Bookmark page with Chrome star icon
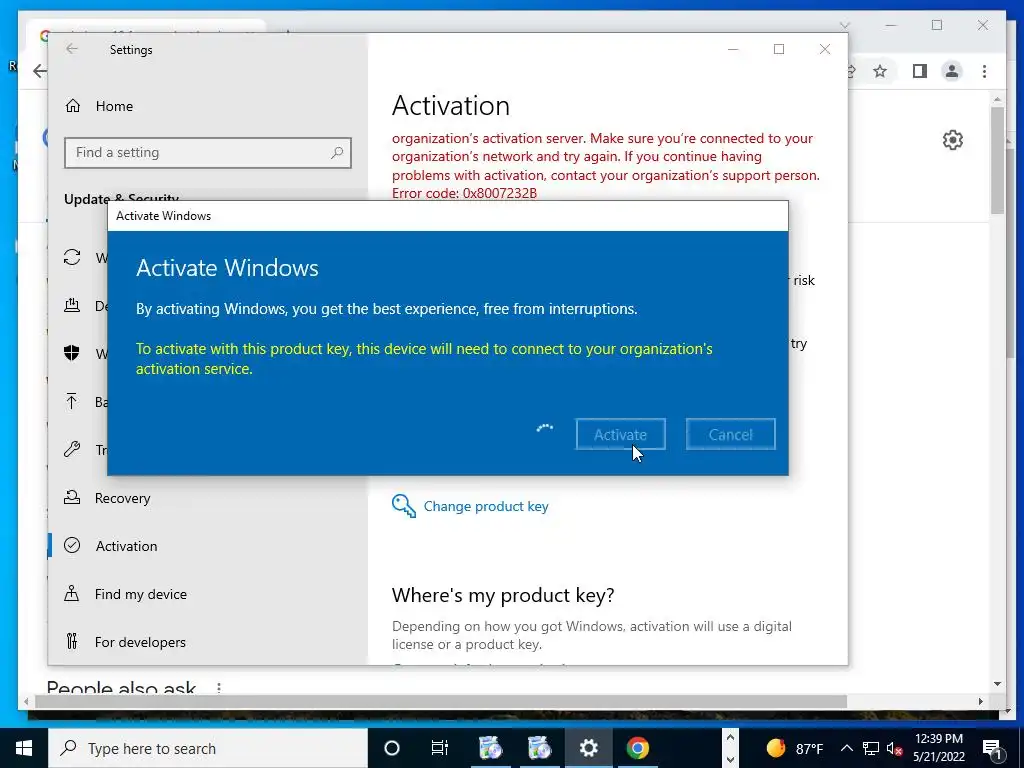The image size is (1024, 768). 880,71
